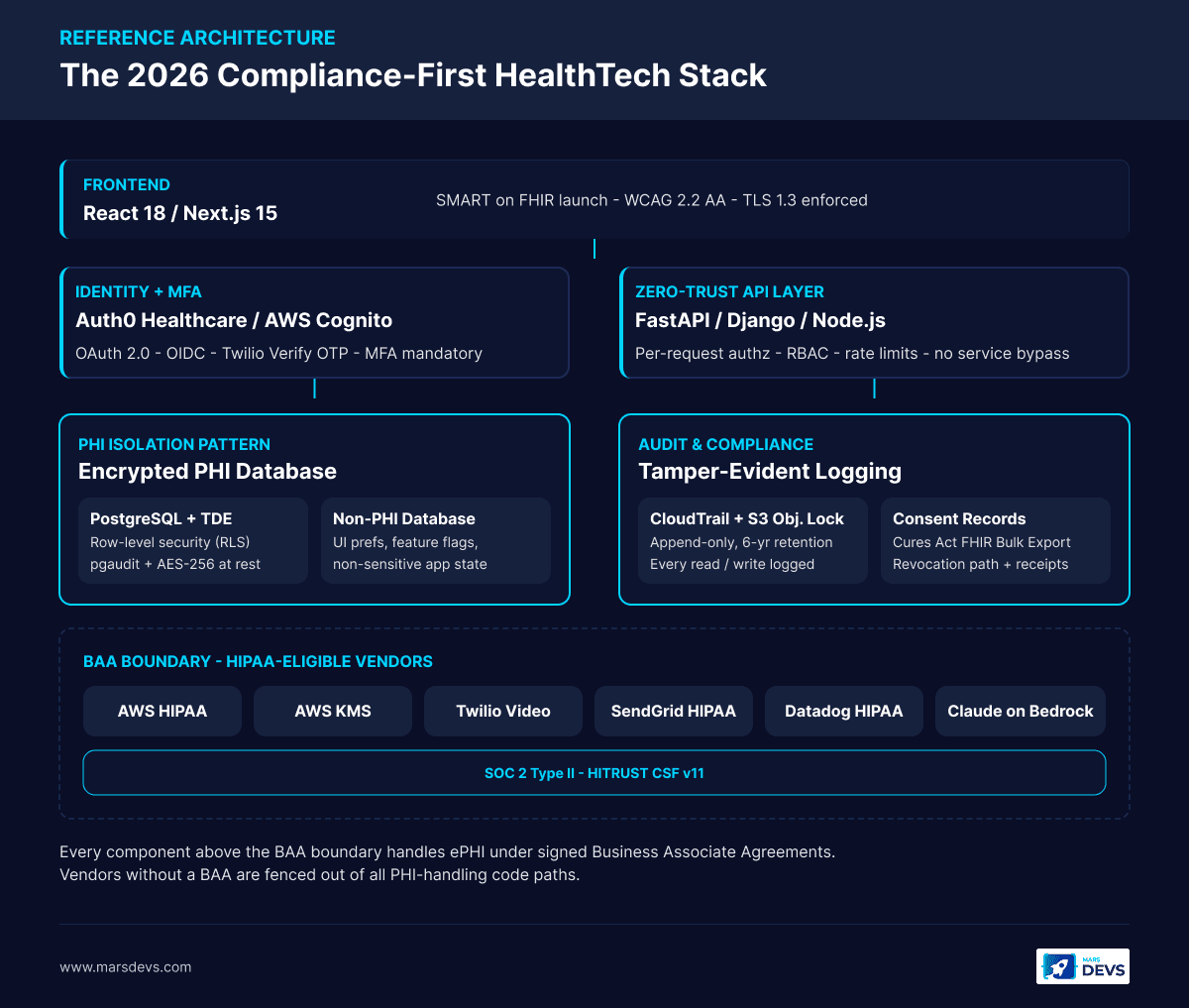The image size is (1189, 1008).
Task: Click 'Every read / write logged' text
Action: tap(732, 564)
